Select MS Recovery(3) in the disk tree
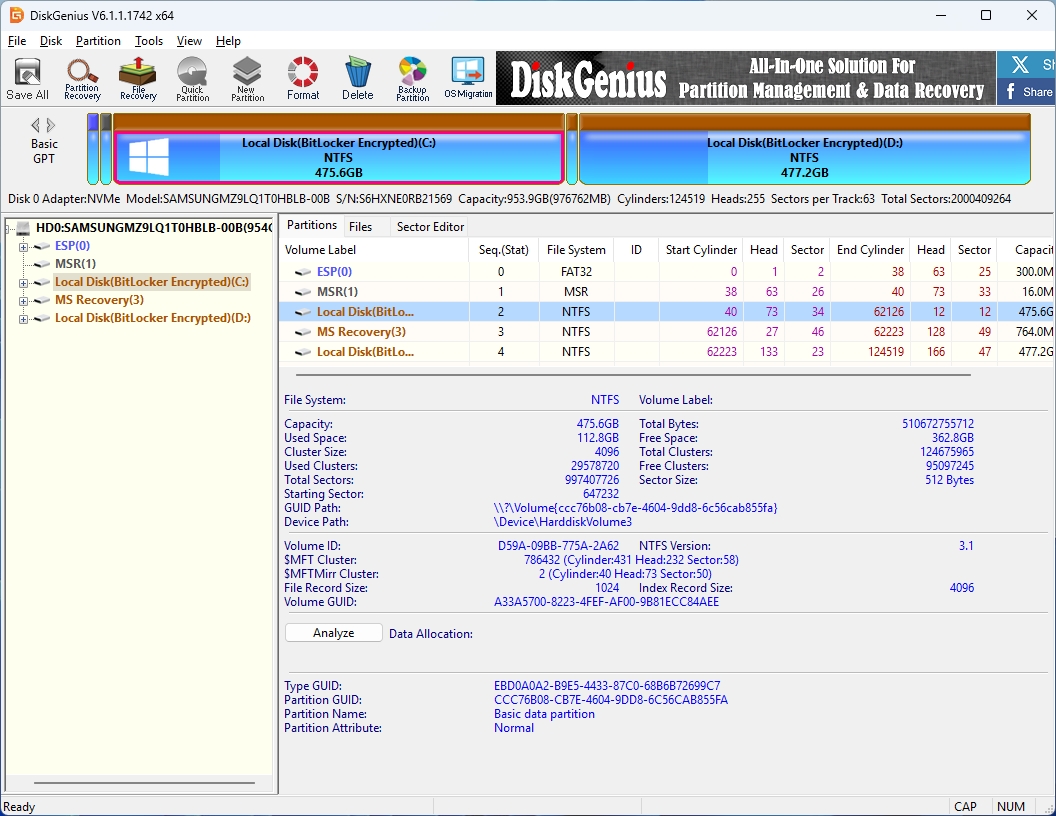 99,300
